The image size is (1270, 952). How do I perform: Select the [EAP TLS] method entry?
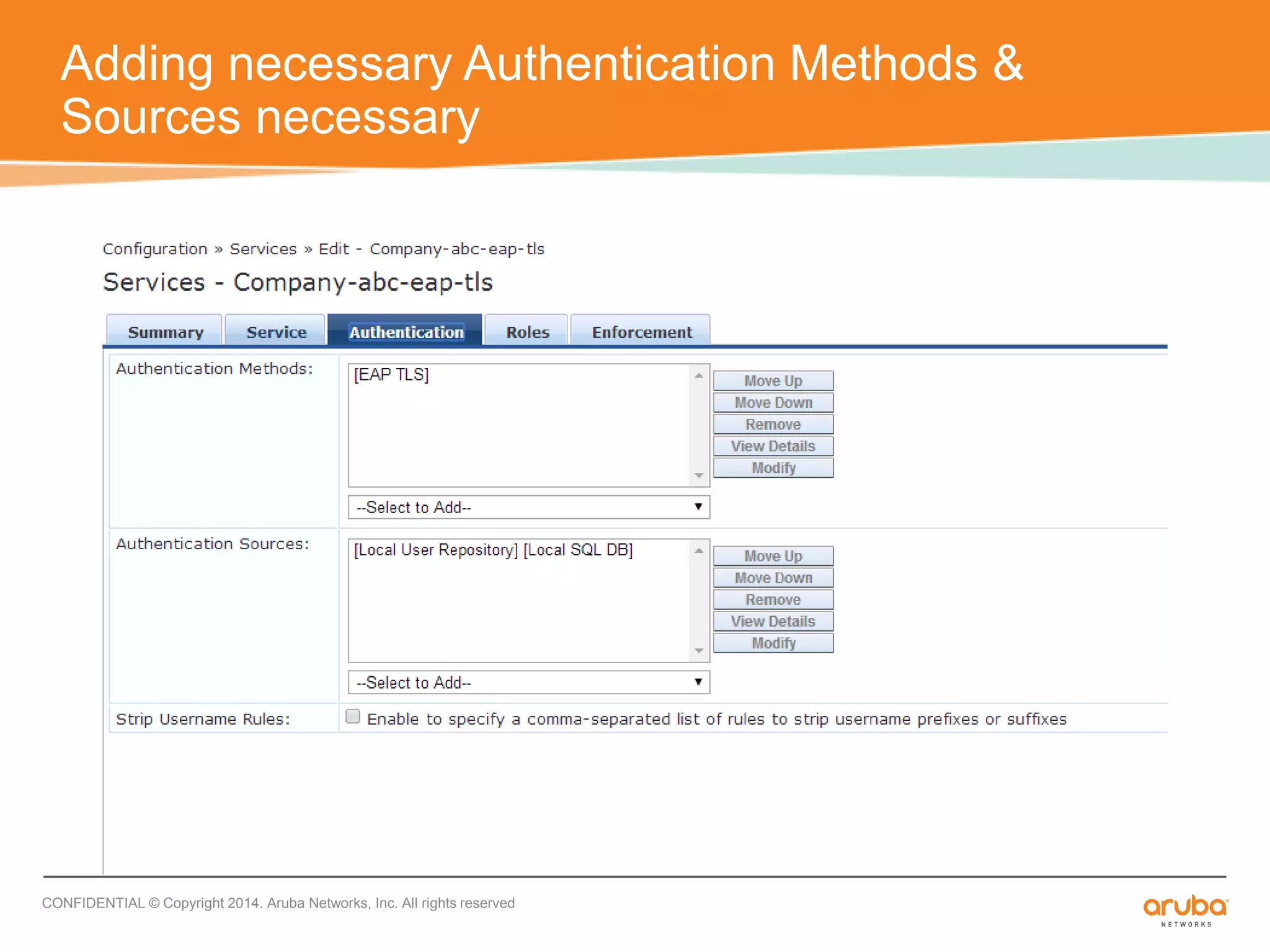391,374
